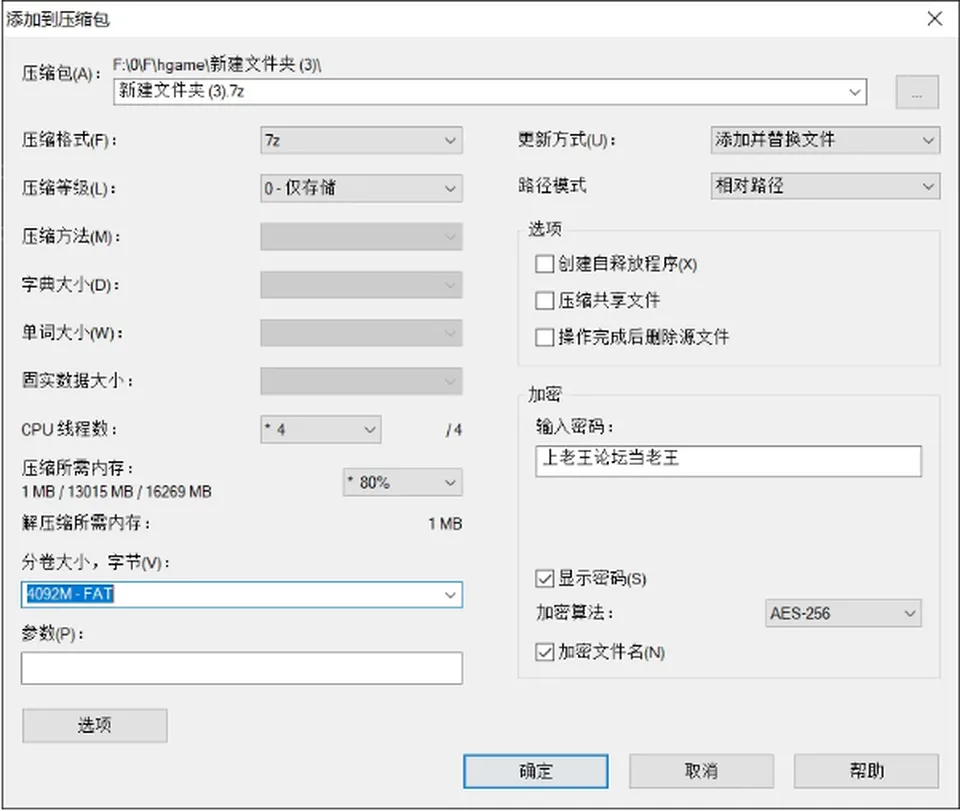The height and width of the screenshot is (811, 960).
Task: Focus the 参数 input field
Action: pyautogui.click(x=242, y=668)
